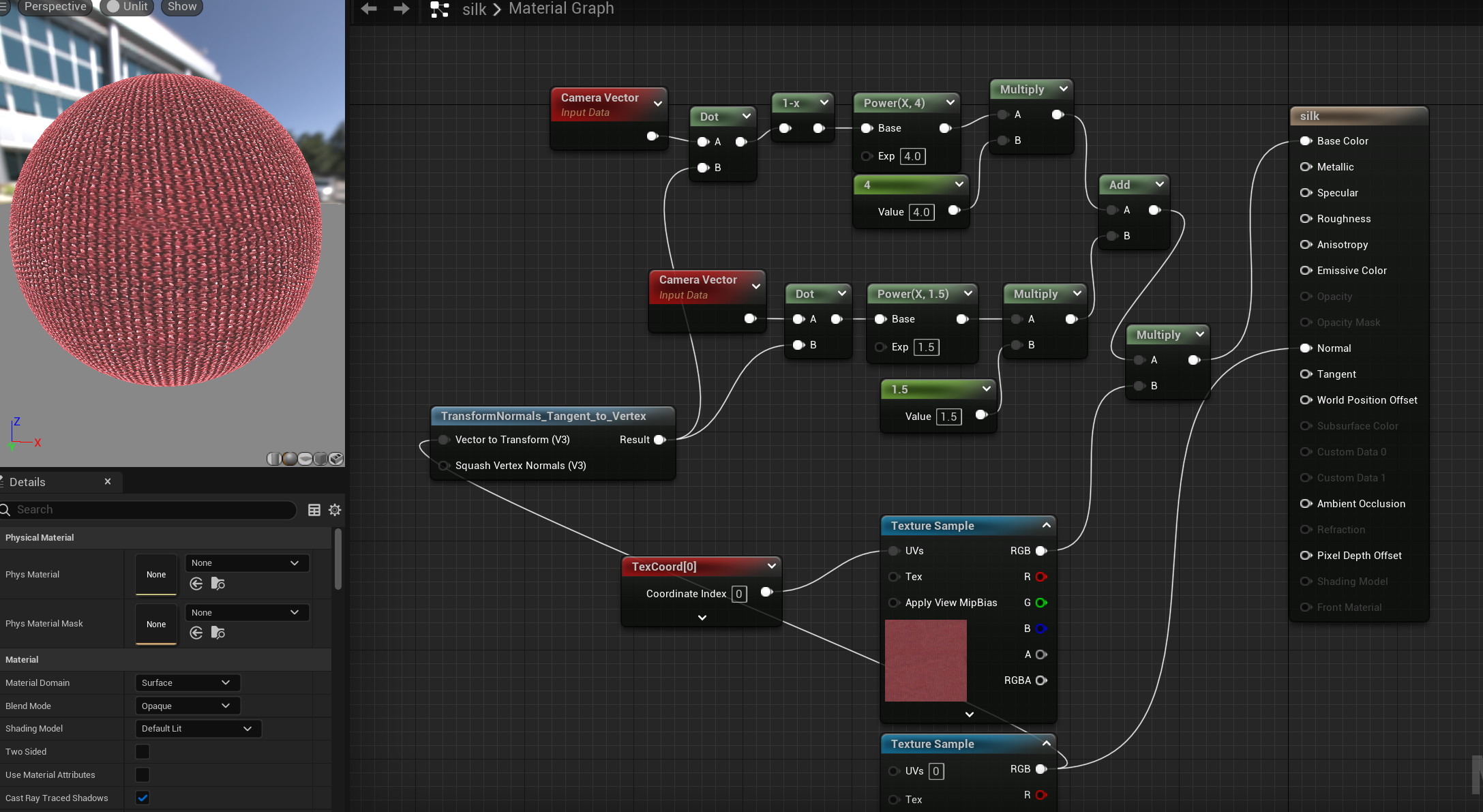Collapse the first Texture Sample node
This screenshot has height=812, width=1483.
coord(1046,526)
